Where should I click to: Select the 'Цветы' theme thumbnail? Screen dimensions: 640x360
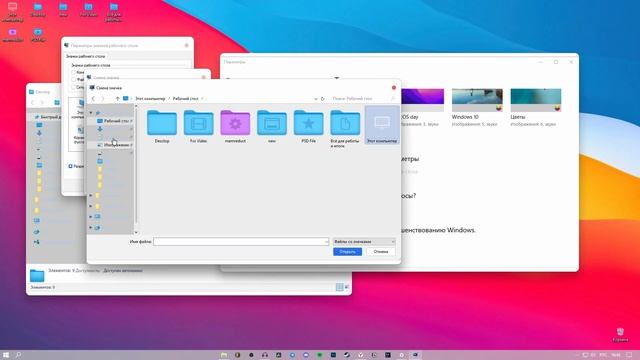tap(536, 100)
